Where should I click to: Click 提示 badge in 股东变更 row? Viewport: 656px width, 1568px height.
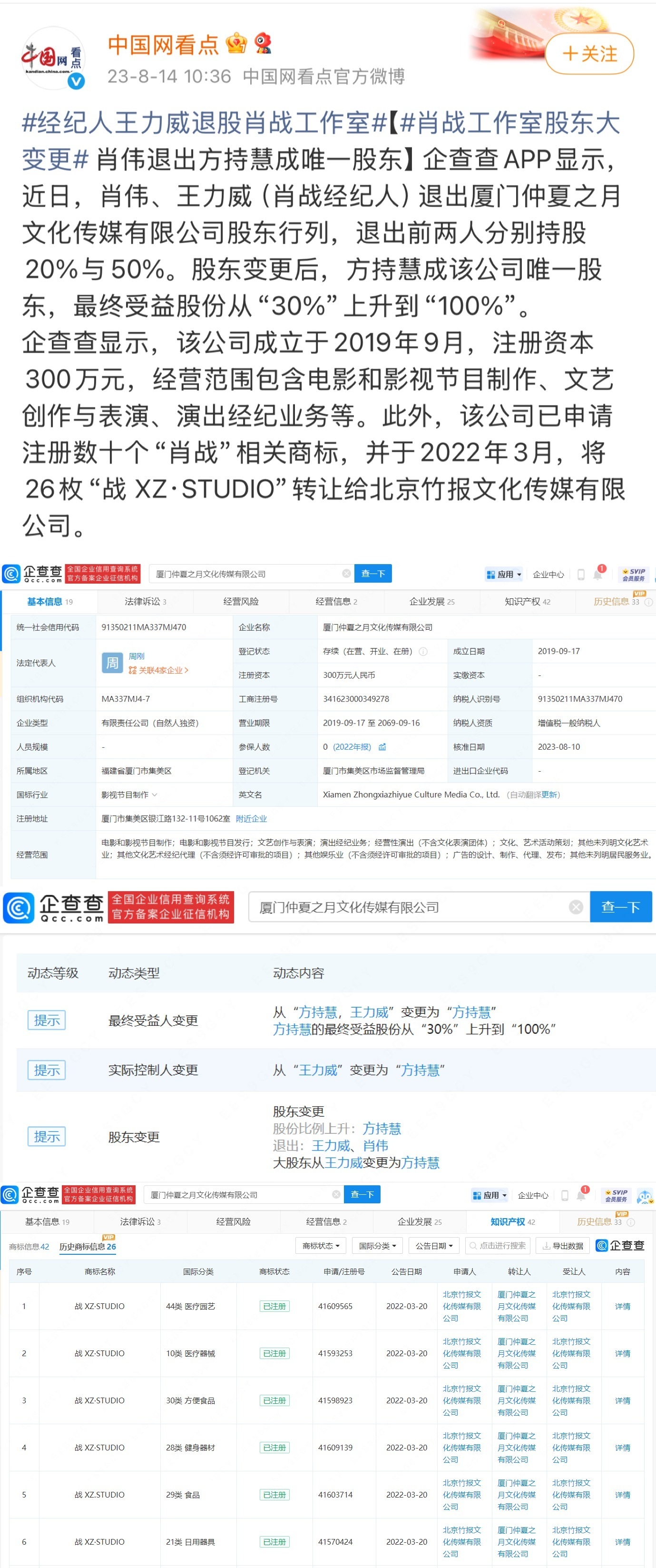pyautogui.click(x=47, y=1136)
